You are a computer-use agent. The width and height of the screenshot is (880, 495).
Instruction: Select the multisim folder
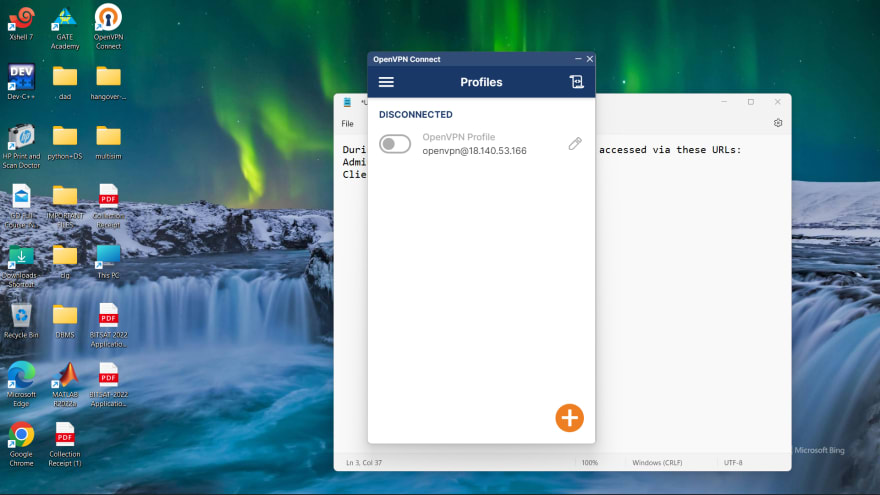click(108, 143)
